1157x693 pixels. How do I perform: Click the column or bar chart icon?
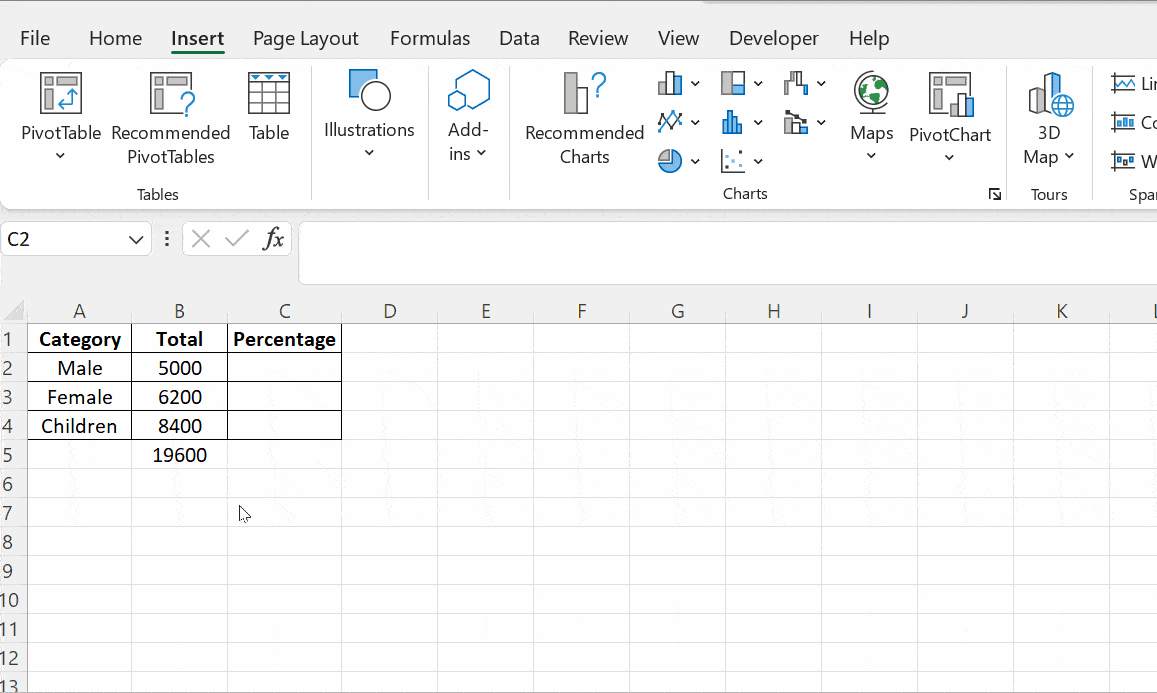point(670,83)
